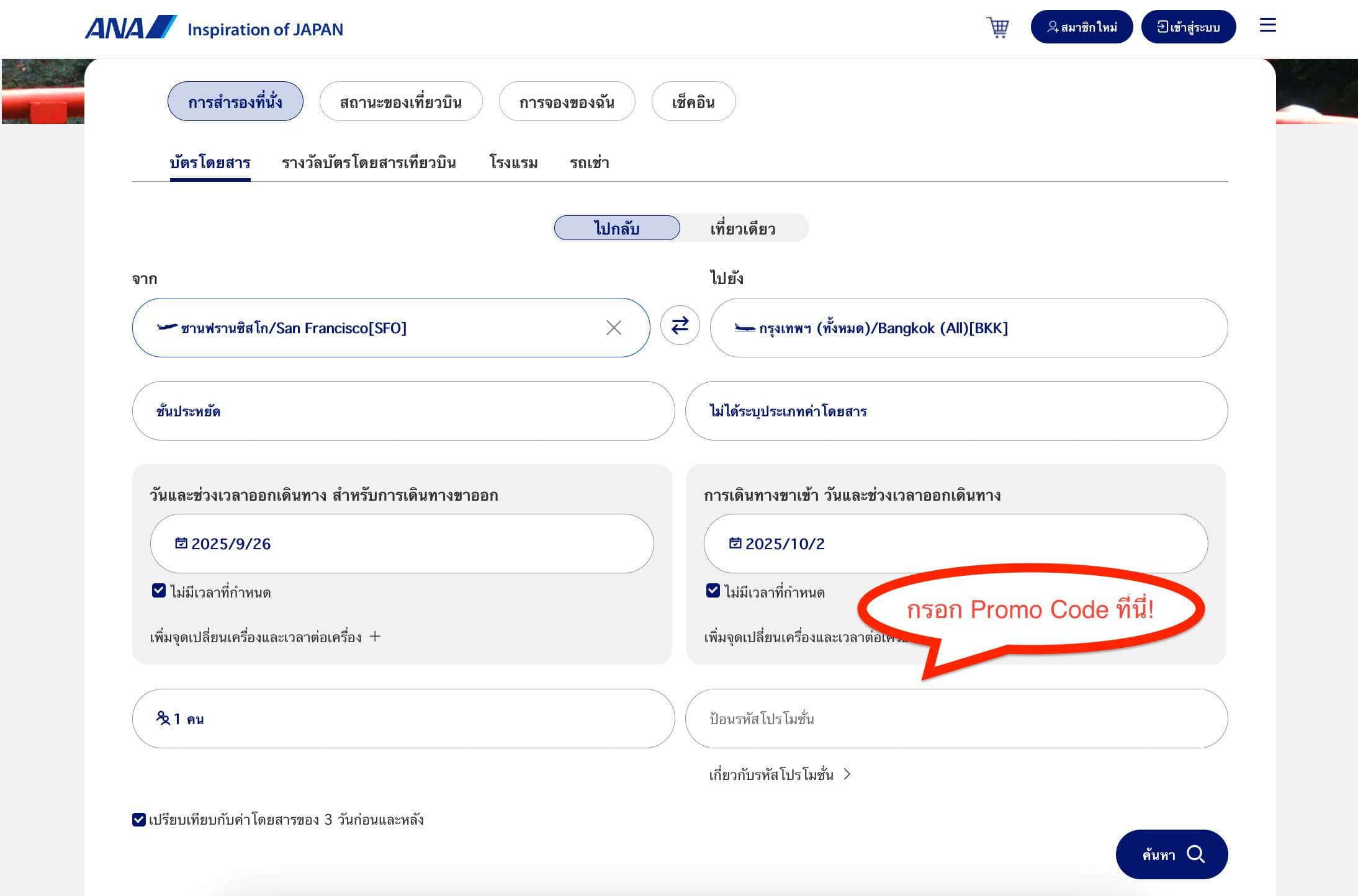Click calendar icon for 2025/9/26 date

181,543
